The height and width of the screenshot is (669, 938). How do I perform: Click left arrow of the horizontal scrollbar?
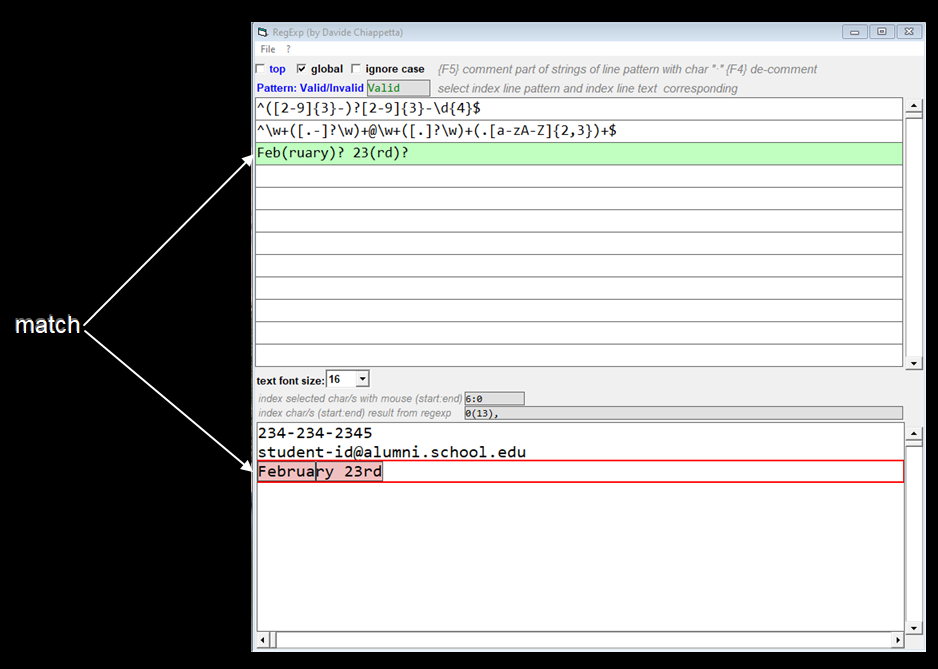click(263, 640)
